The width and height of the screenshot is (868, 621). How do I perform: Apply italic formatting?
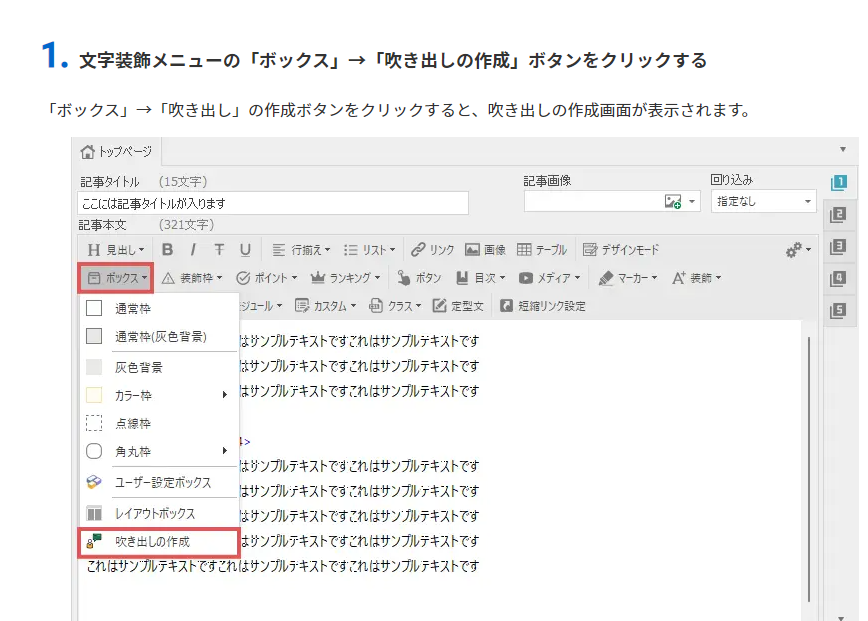click(193, 250)
